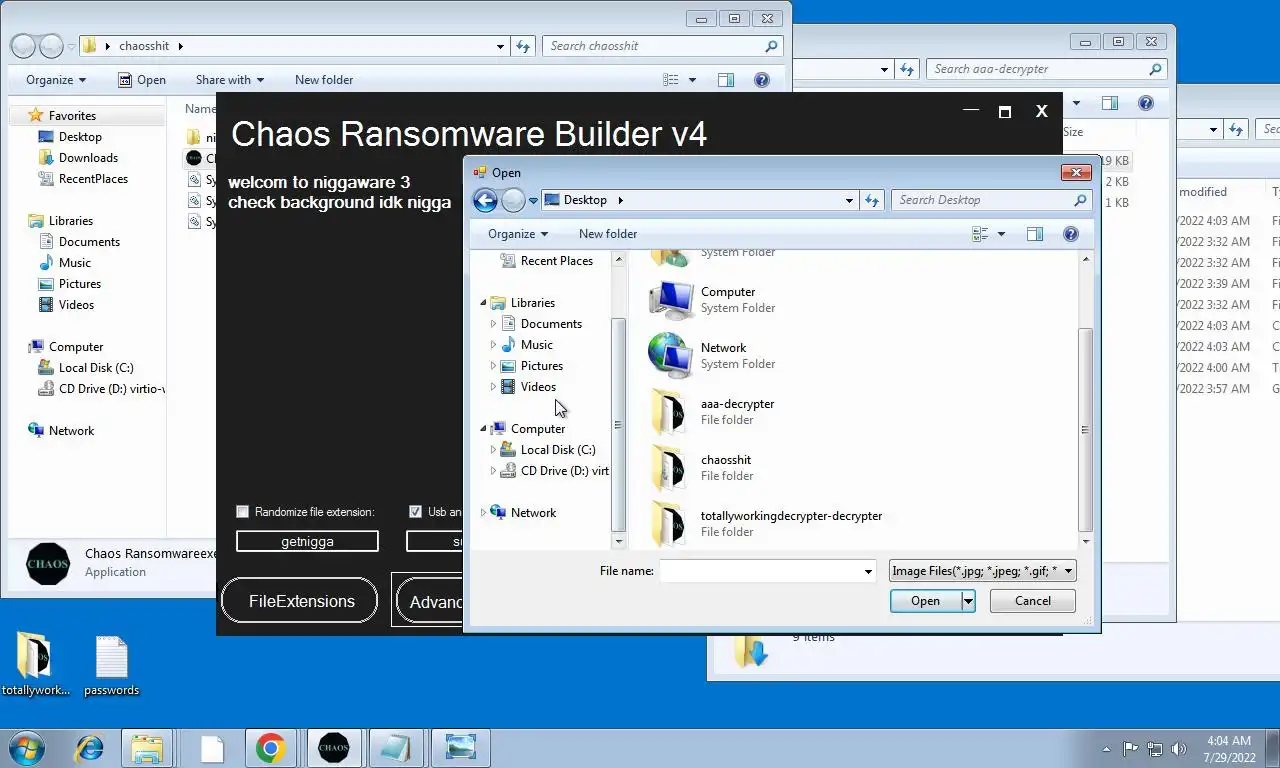
Task: Expand the Local Disk (C:) node in dialog
Action: click(493, 450)
